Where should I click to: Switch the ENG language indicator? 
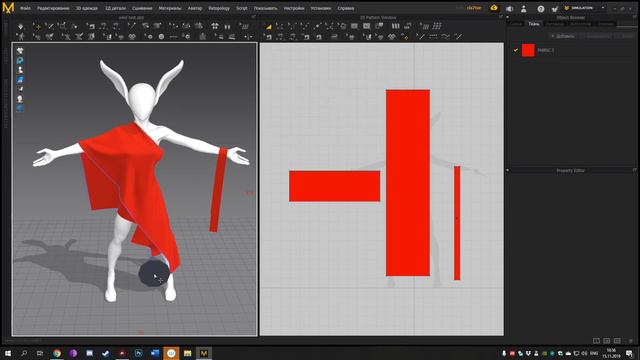tap(594, 353)
